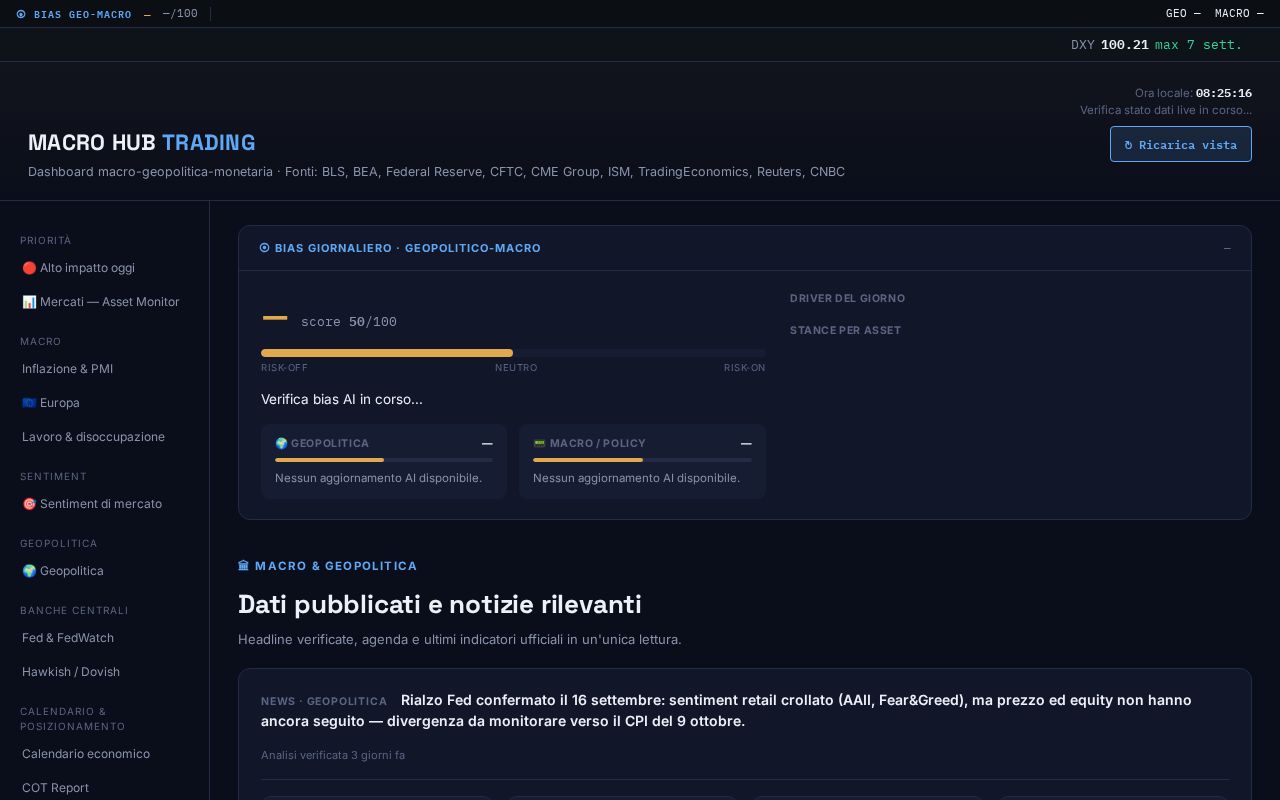
Task: Click the target icon beside Sentiment
Action: 29,504
